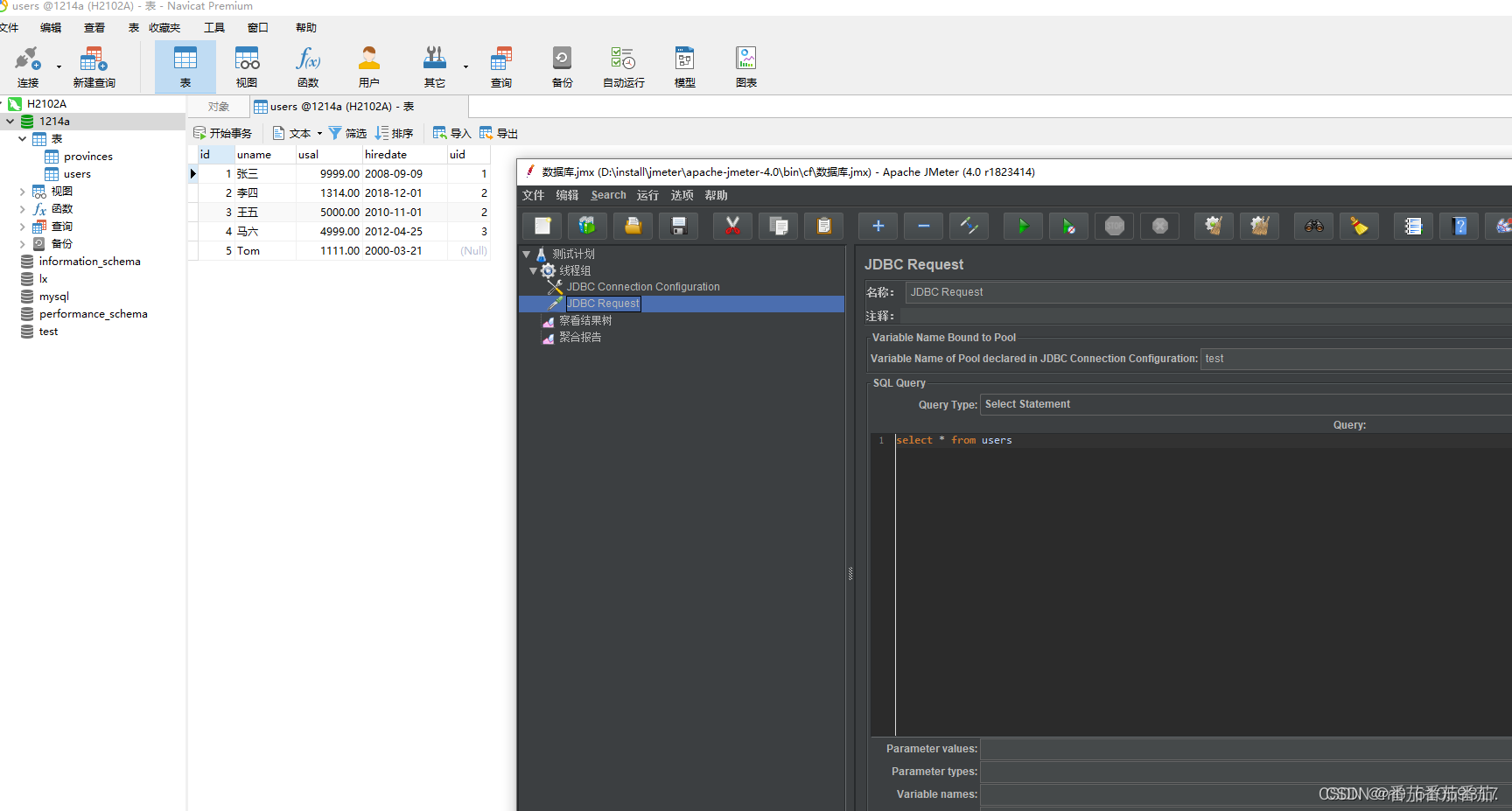
Task: Collapse the 表 tables tree node
Action: [23, 139]
